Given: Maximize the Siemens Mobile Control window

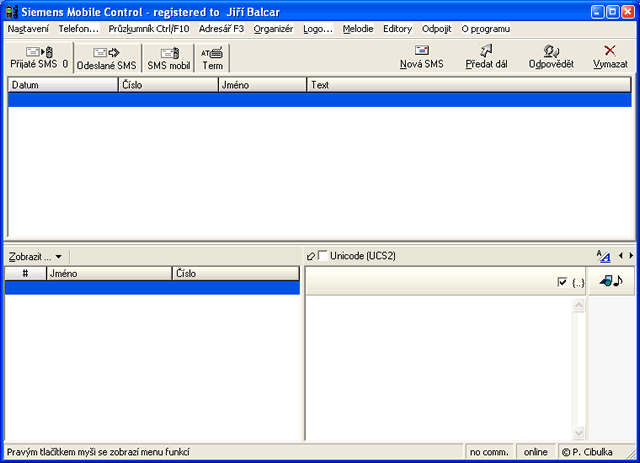Looking at the screenshot, I should (613, 12).
